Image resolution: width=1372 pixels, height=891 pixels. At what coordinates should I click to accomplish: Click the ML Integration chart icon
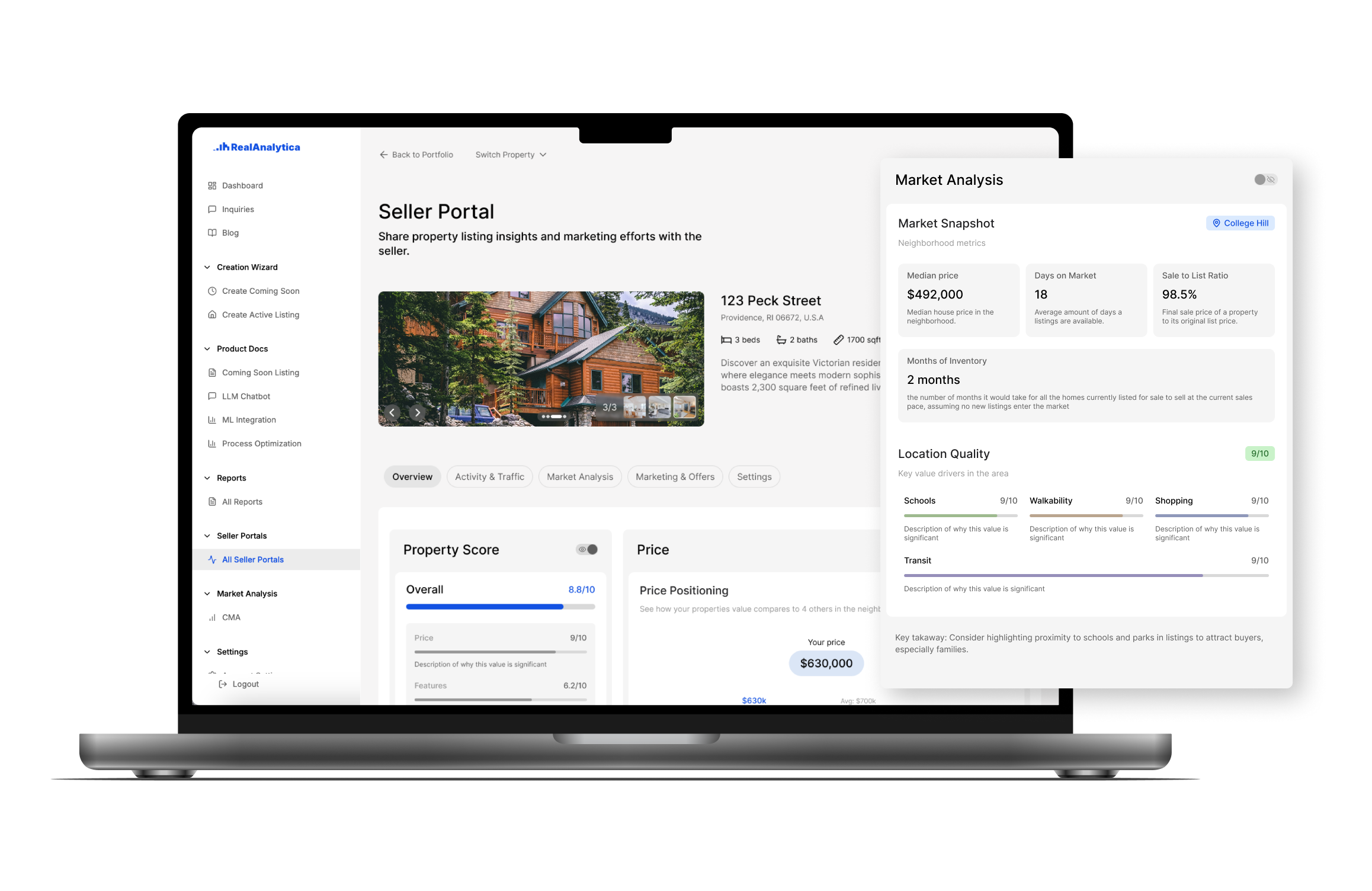point(212,420)
